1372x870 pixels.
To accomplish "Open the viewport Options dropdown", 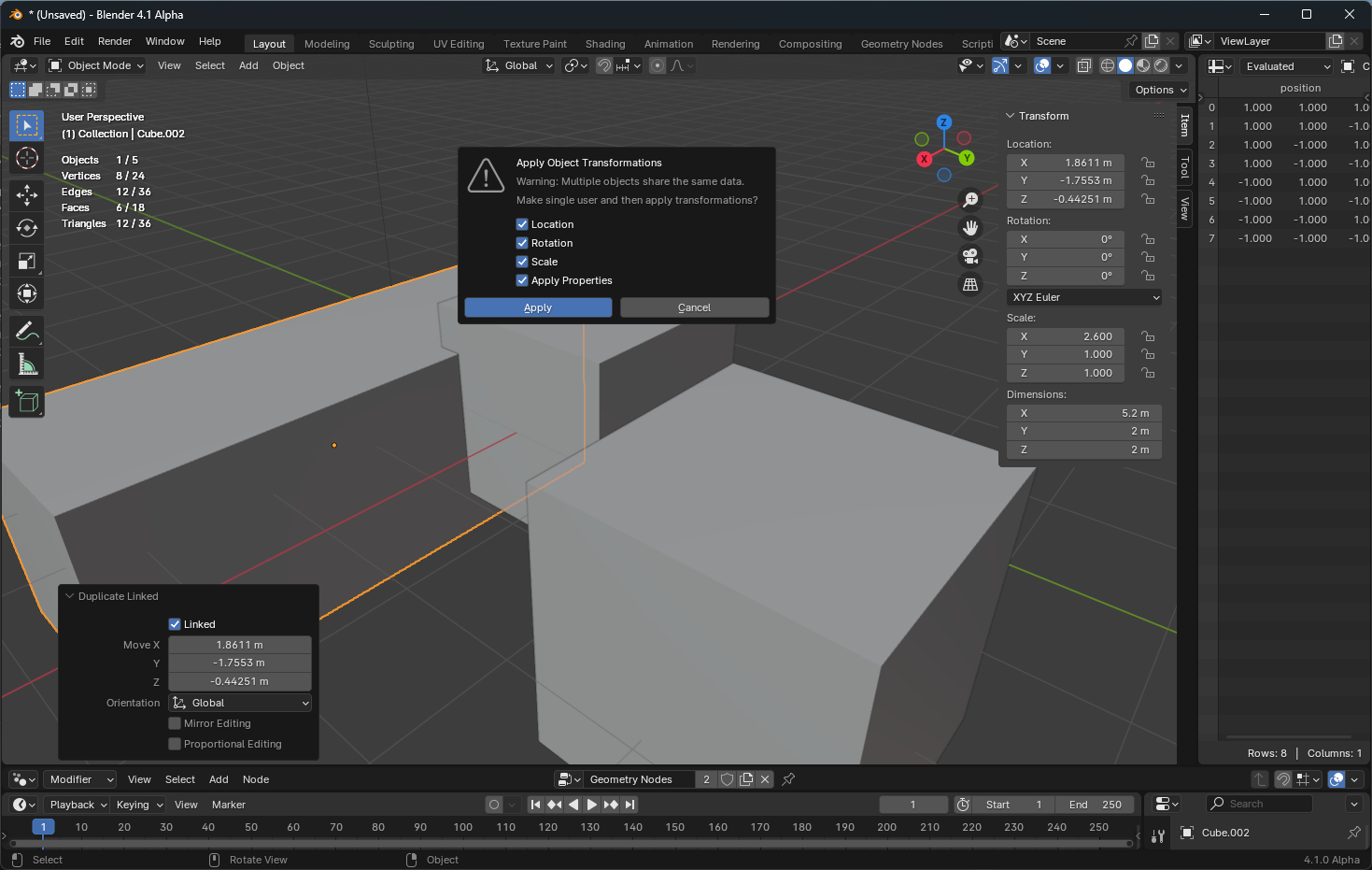I will [1161, 90].
